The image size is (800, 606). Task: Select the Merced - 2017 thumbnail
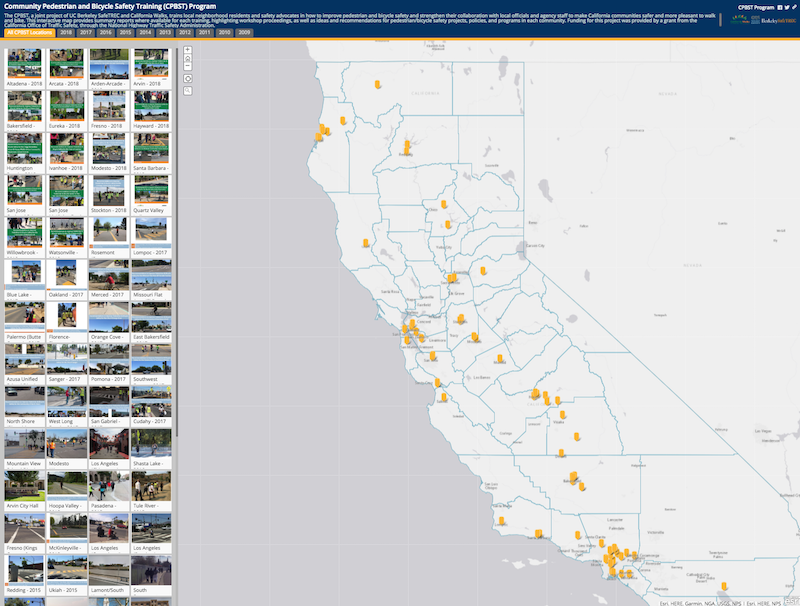pos(109,280)
